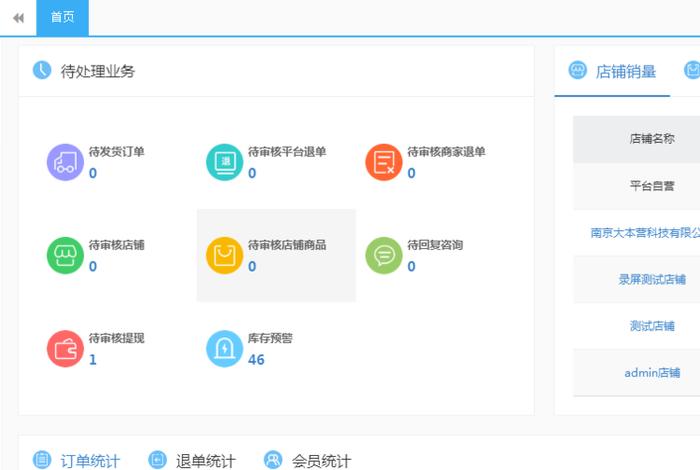The image size is (700, 470).
Task: Collapse sidebar with double-arrow icon
Action: pyautogui.click(x=18, y=18)
